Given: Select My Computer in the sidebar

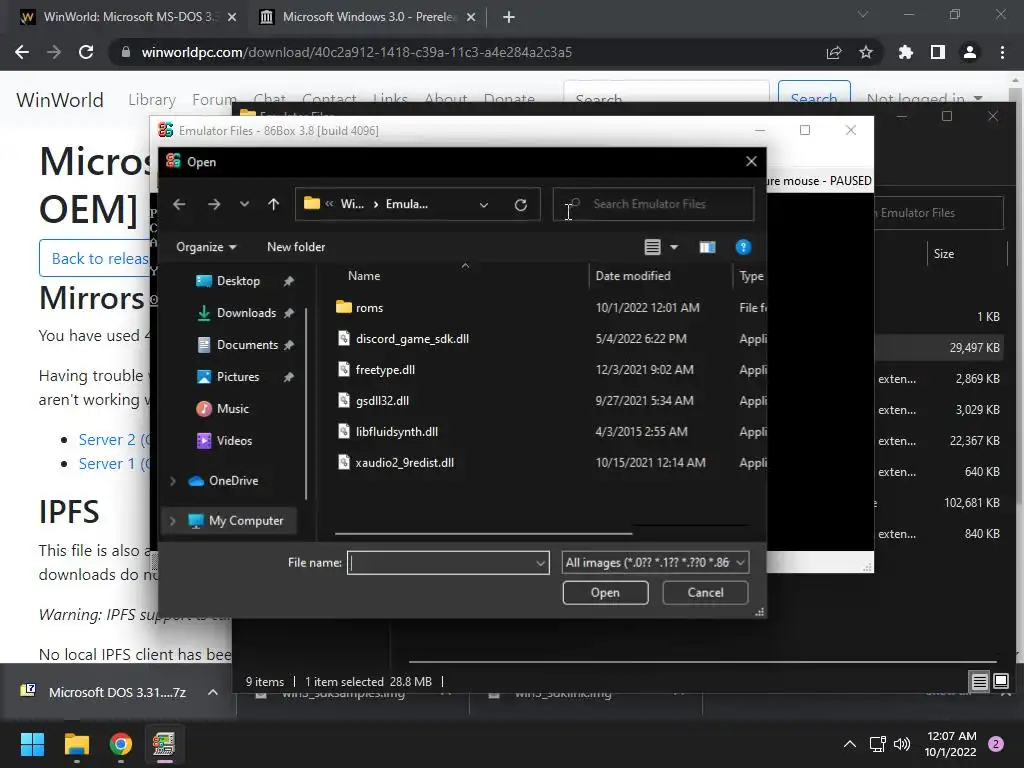Looking at the screenshot, I should click(246, 521).
